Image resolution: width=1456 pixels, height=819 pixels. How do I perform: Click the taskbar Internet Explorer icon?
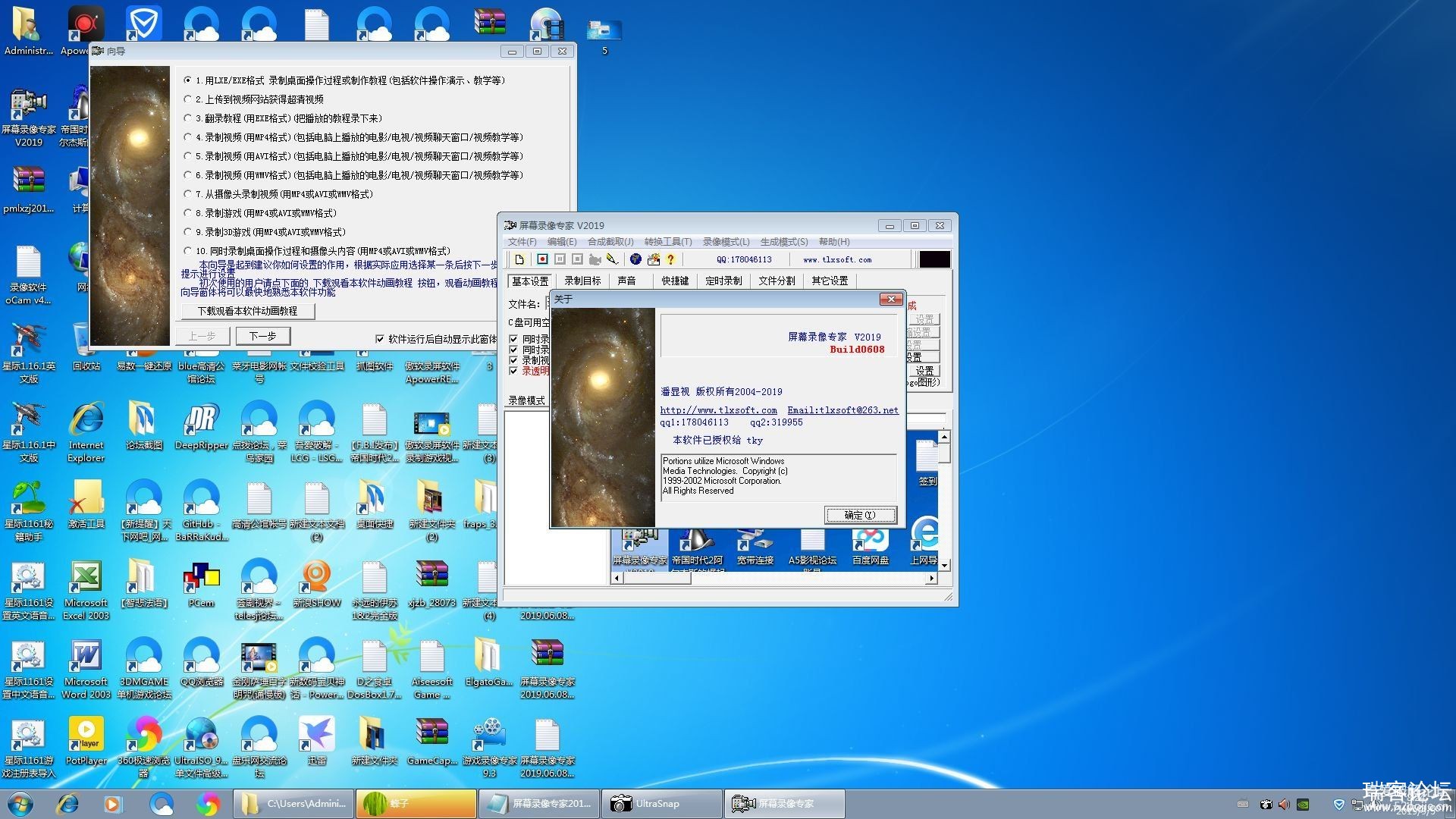68,804
